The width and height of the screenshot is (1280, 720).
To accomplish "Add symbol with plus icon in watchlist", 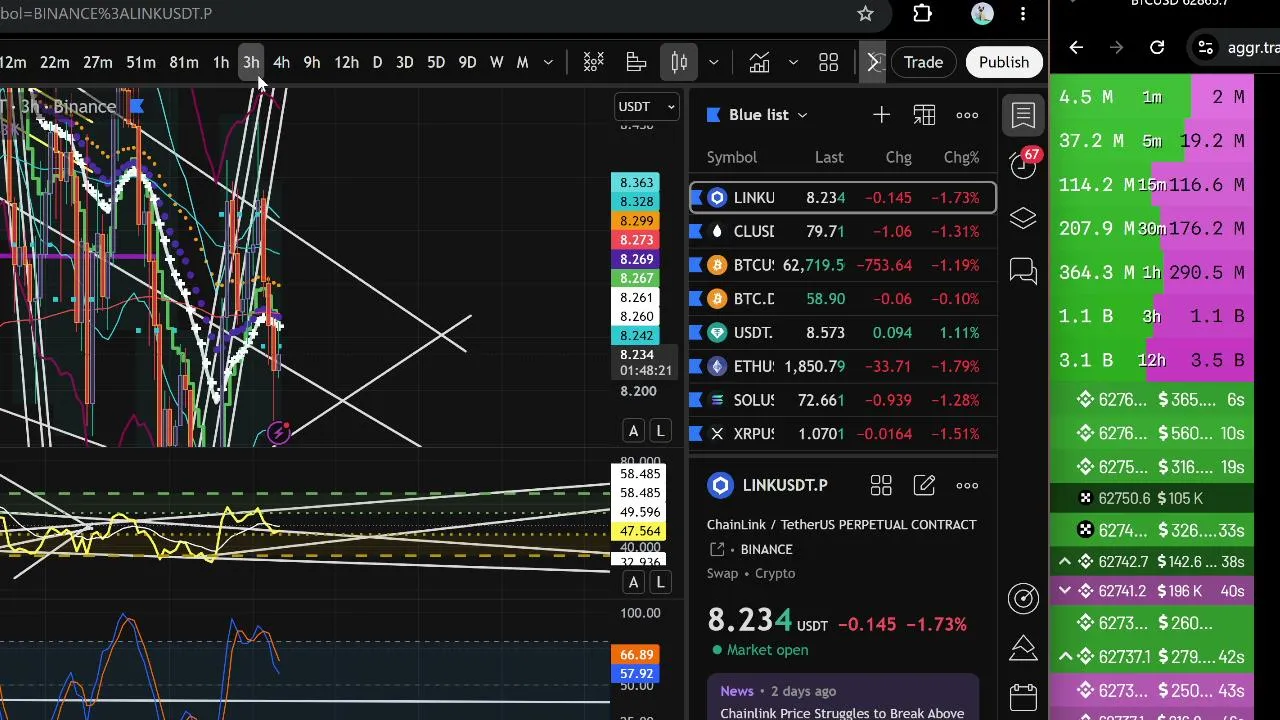I will pyautogui.click(x=881, y=115).
